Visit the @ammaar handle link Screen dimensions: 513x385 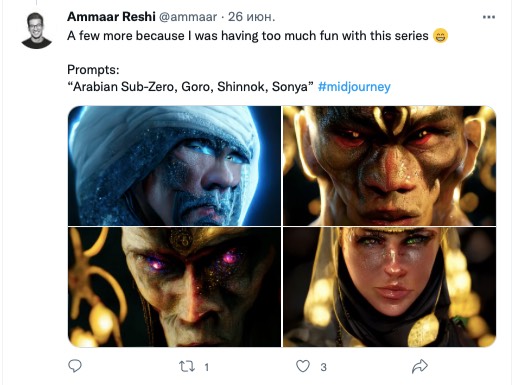(188, 17)
